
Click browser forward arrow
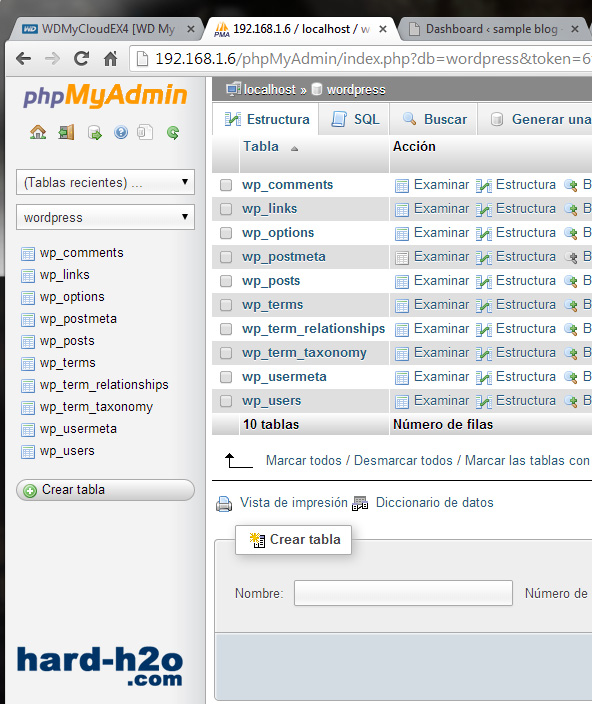tap(53, 58)
